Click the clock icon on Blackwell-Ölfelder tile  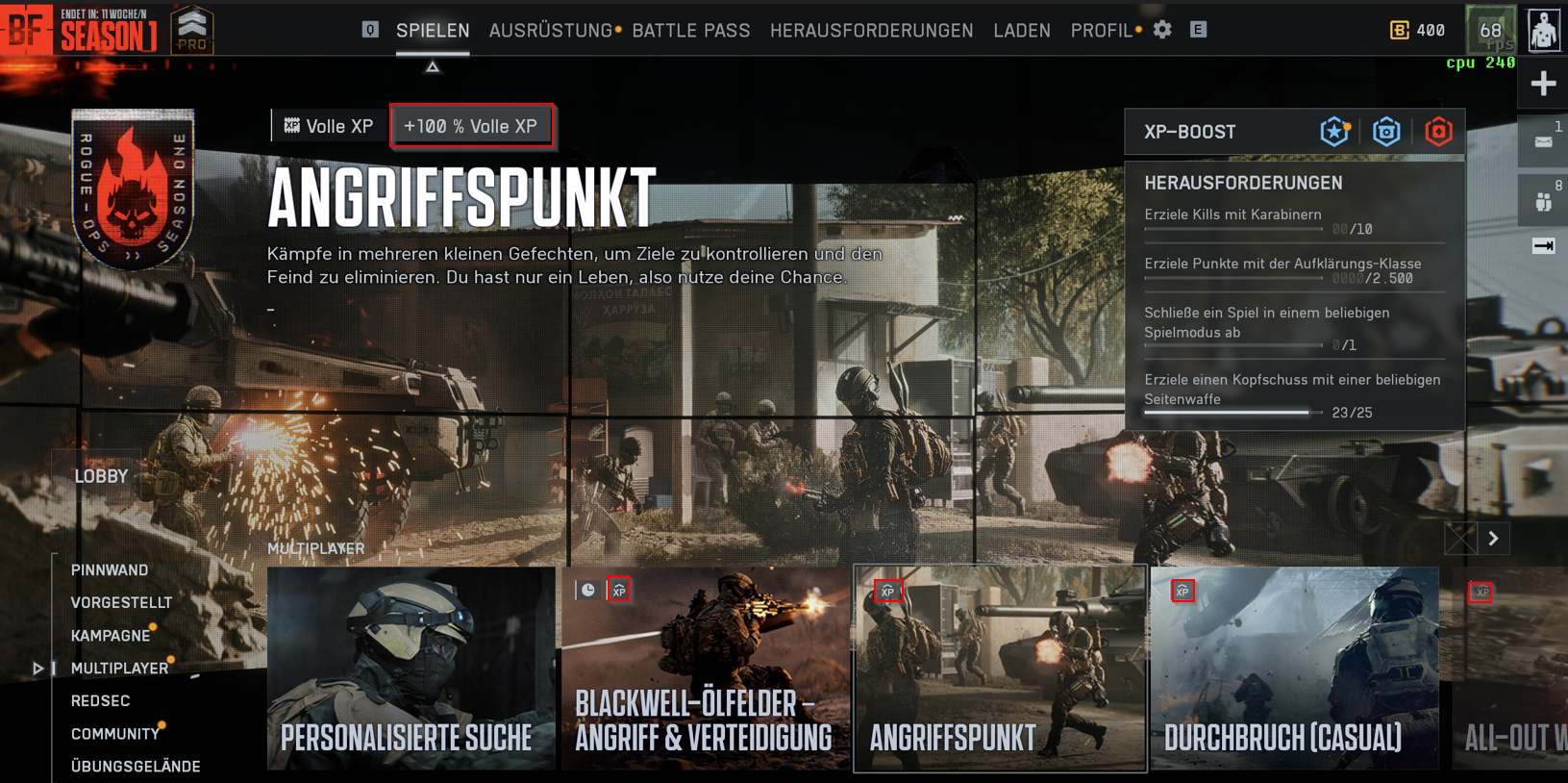(588, 591)
